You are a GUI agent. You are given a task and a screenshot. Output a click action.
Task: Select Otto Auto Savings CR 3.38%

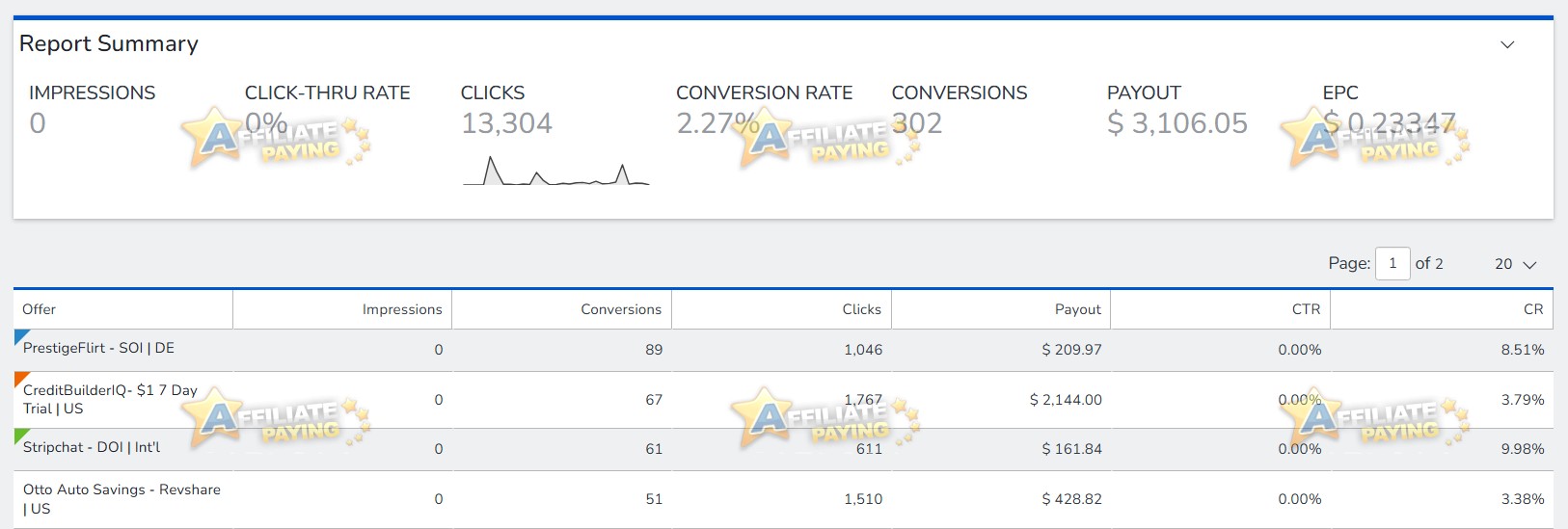point(1523,499)
